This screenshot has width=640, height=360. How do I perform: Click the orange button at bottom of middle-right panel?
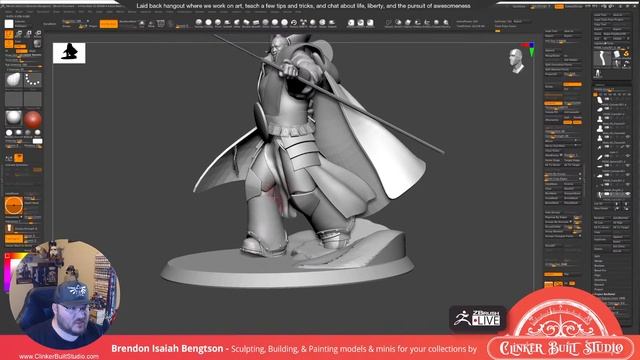pos(553,274)
